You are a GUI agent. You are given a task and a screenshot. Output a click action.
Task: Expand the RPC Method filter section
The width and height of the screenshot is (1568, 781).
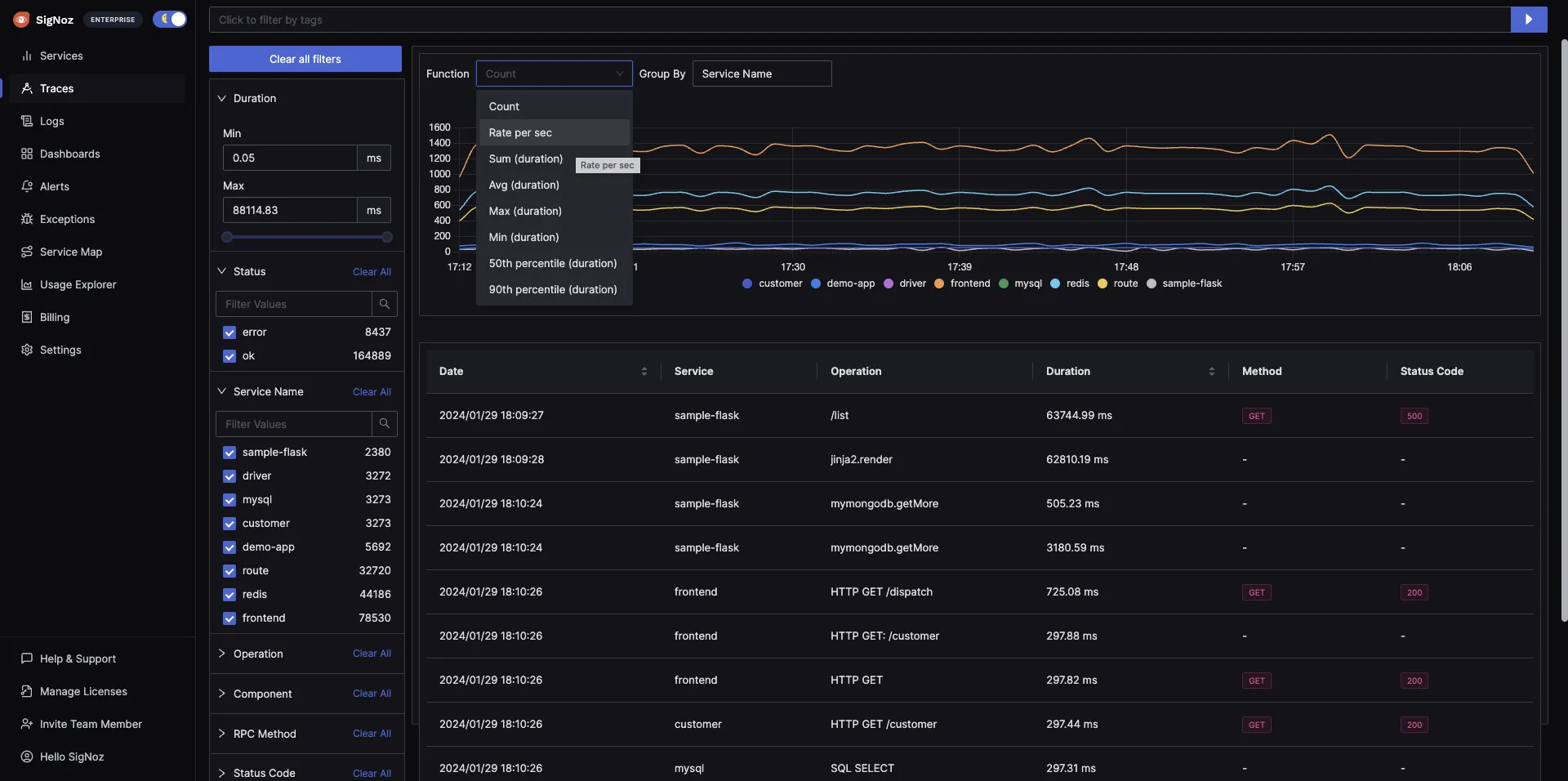pyautogui.click(x=221, y=734)
